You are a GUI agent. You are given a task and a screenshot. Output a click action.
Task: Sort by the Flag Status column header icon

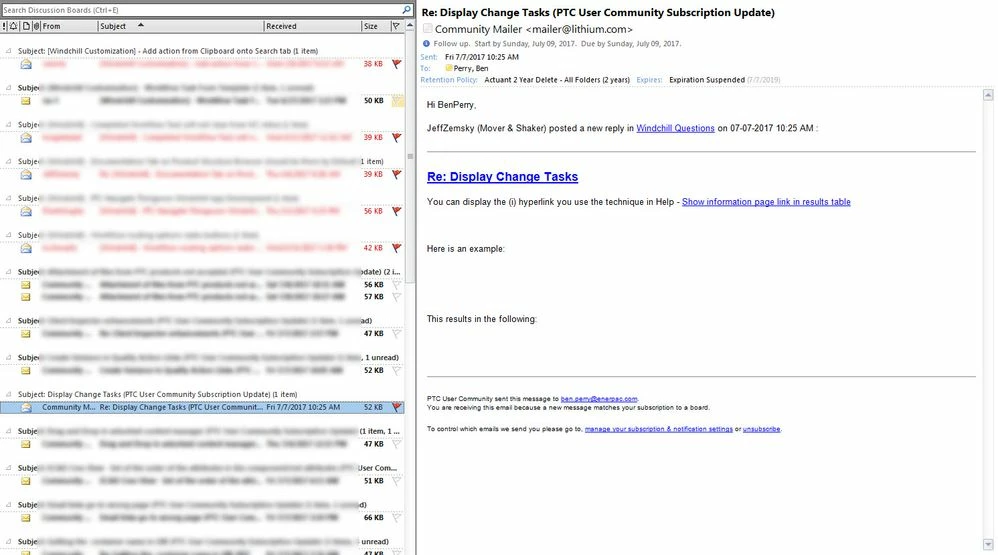(x=395, y=26)
